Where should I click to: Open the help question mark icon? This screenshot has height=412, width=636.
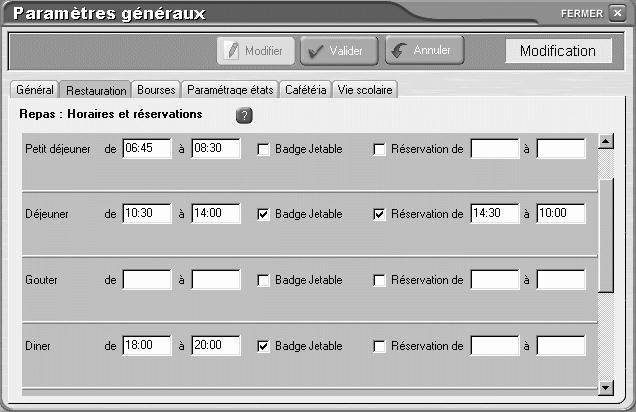pyautogui.click(x=244, y=116)
